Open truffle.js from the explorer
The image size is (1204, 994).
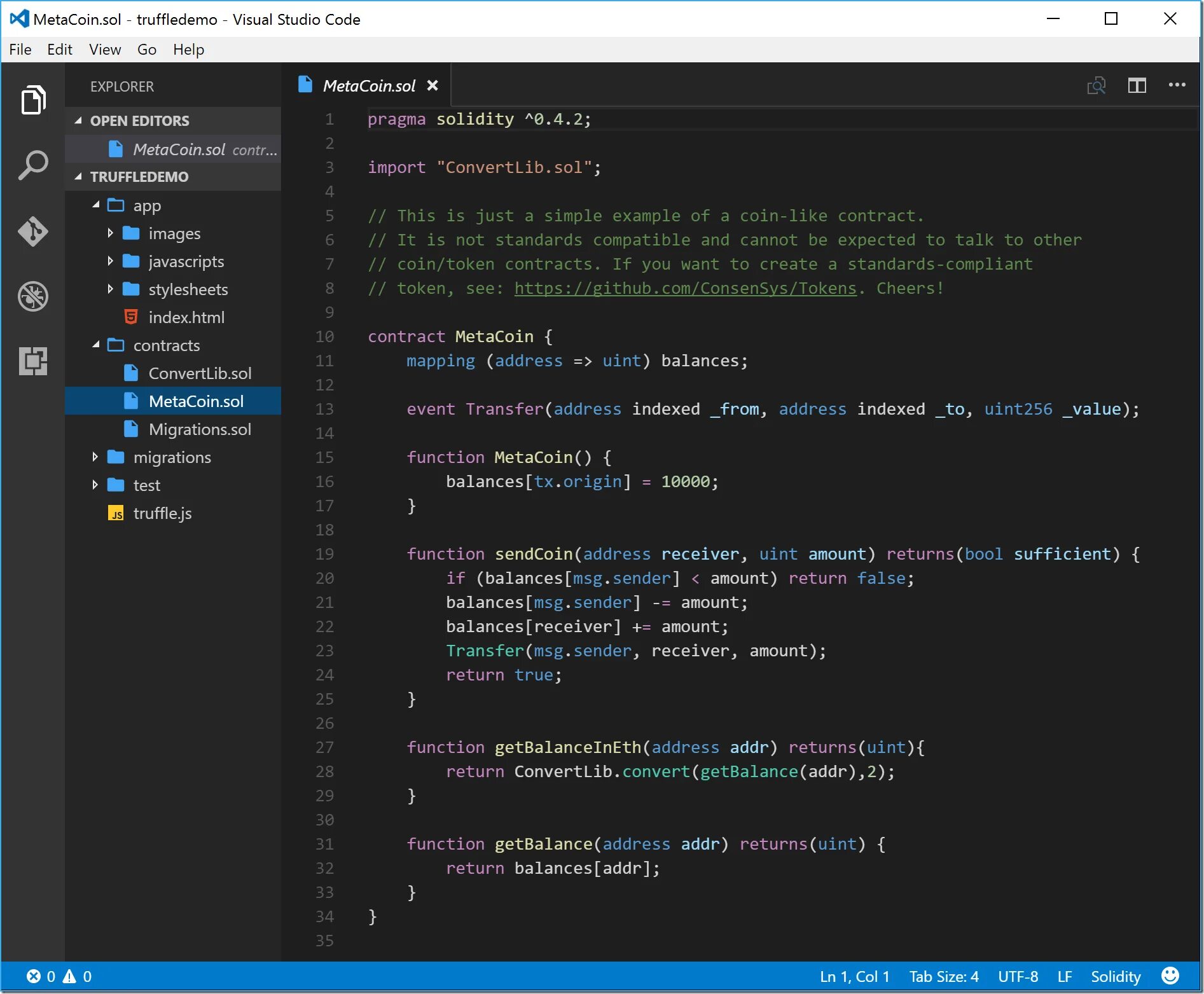[x=173, y=513]
